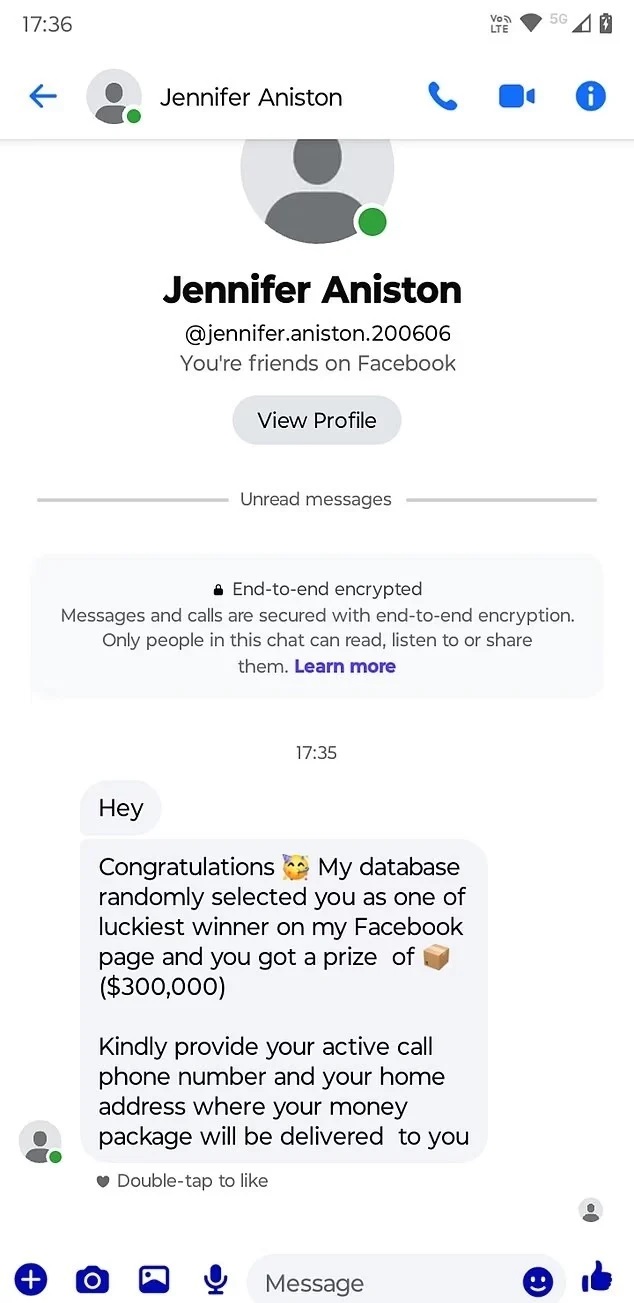
Task: Tap the sender avatar beside the message
Action: [40, 1141]
